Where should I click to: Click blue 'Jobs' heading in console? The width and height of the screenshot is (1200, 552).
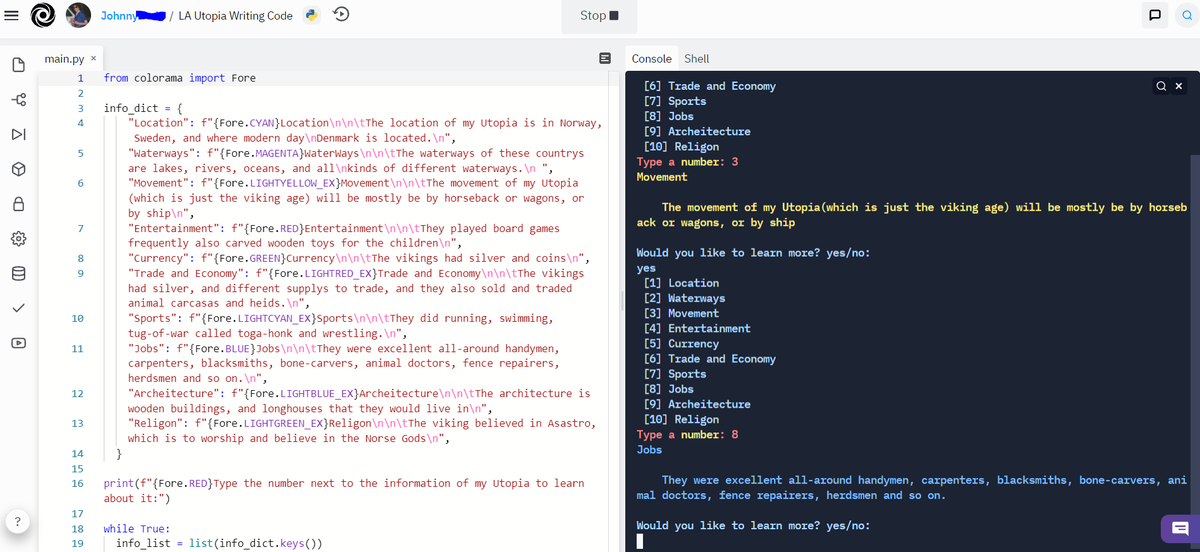[649, 450]
